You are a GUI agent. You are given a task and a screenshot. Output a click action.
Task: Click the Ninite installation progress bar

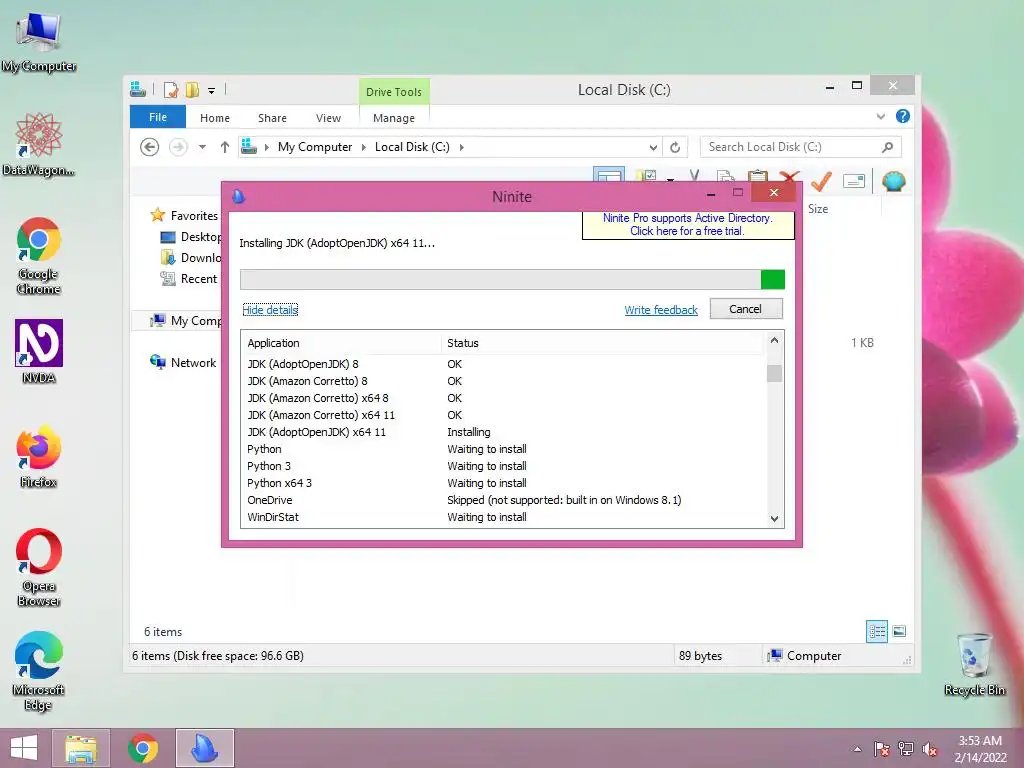click(x=512, y=280)
